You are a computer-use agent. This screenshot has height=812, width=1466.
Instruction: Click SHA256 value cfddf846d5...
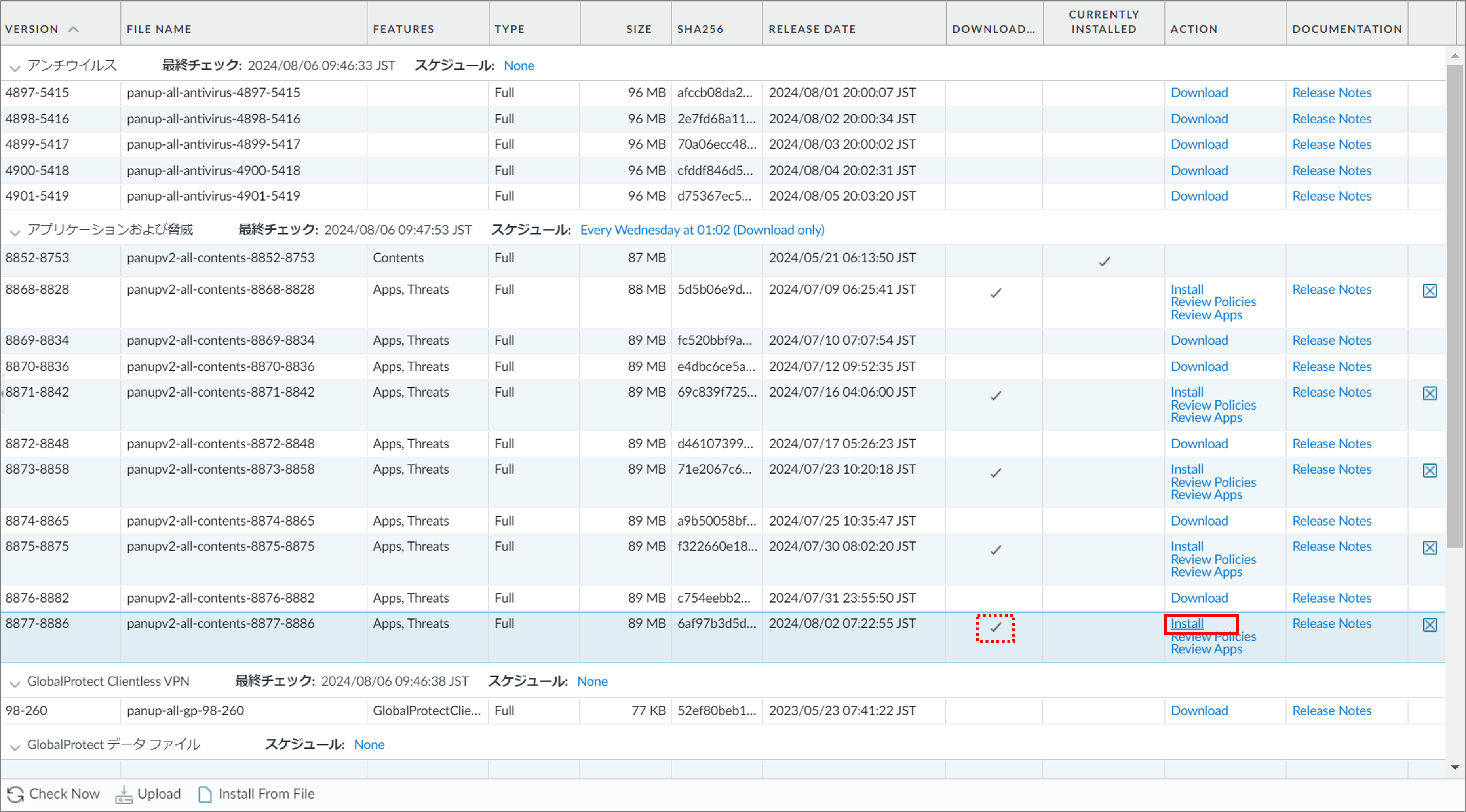click(x=715, y=170)
